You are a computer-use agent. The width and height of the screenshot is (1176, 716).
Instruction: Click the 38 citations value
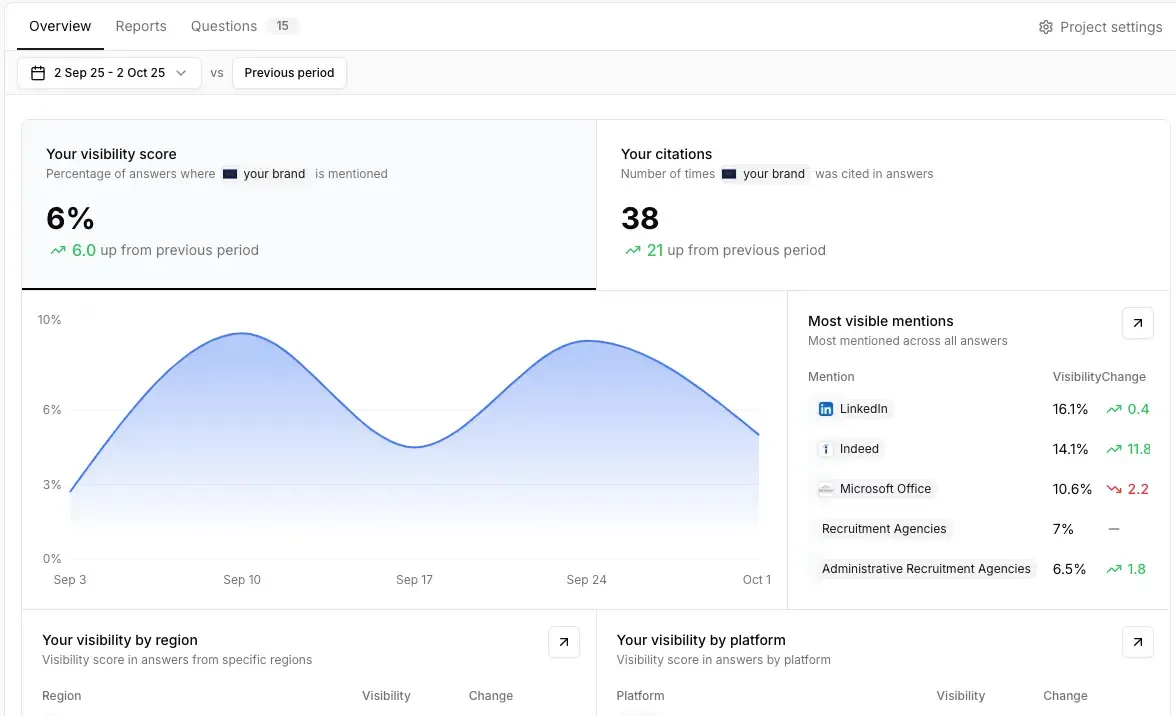(640, 218)
